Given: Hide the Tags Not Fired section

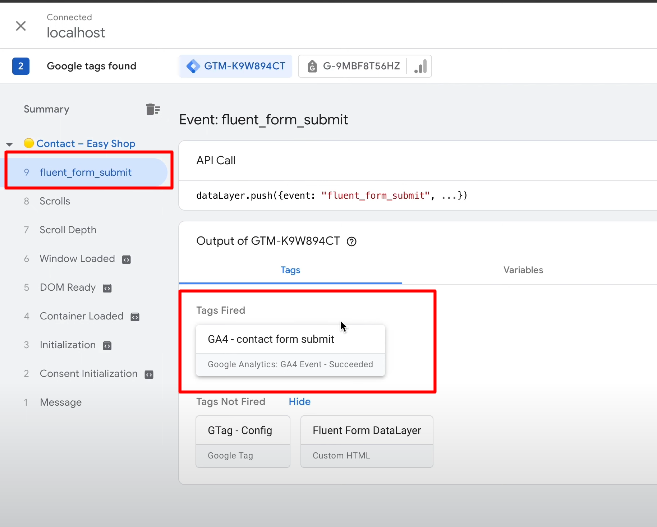Looking at the screenshot, I should click(x=300, y=401).
